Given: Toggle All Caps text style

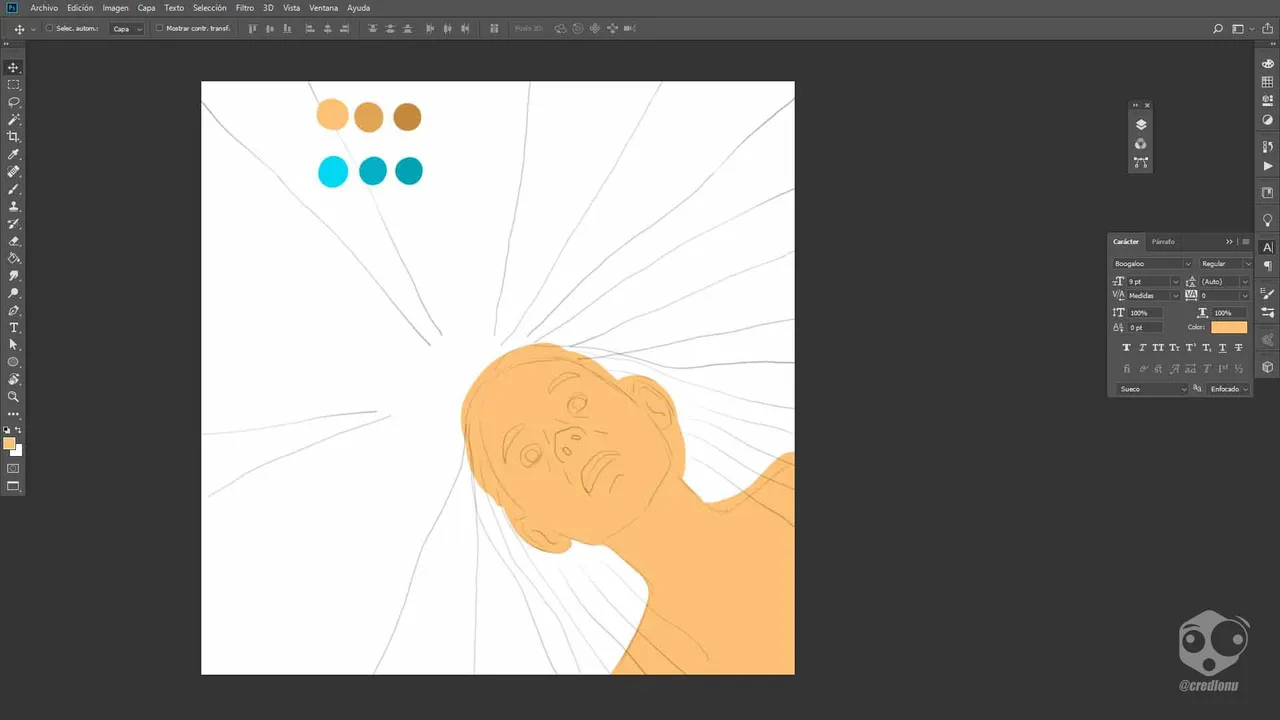Looking at the screenshot, I should 1159,347.
